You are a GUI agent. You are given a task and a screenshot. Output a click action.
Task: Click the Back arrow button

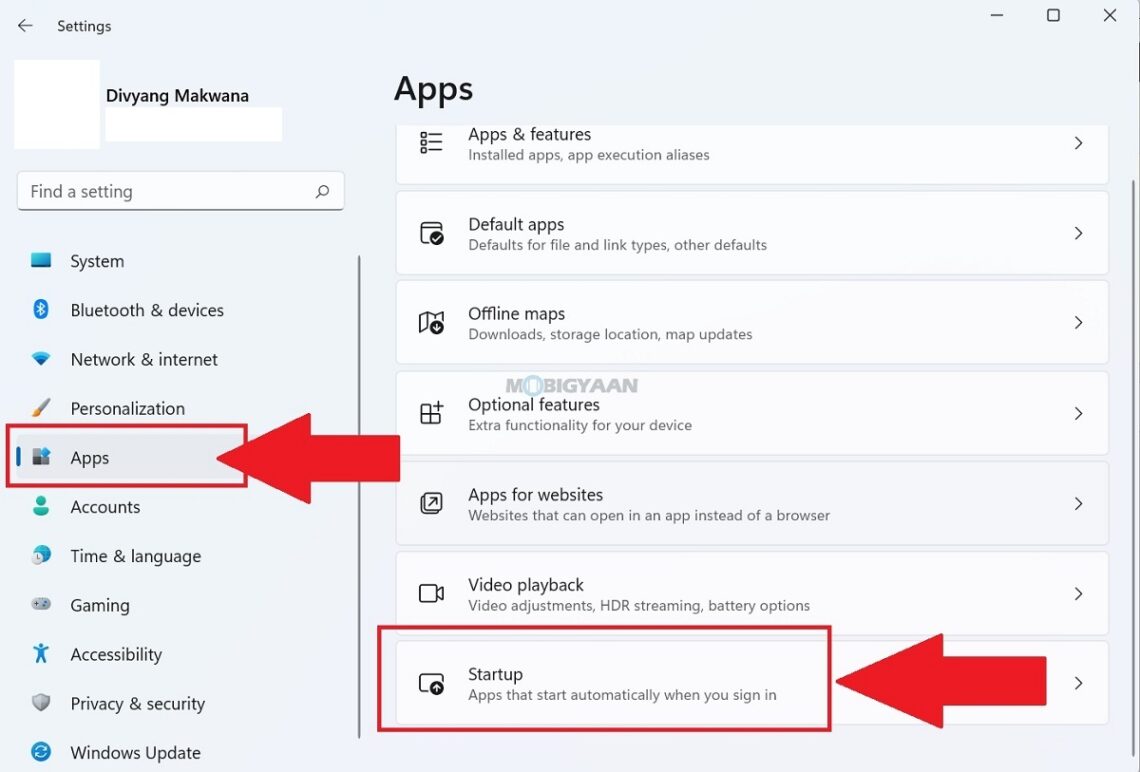[x=24, y=26]
